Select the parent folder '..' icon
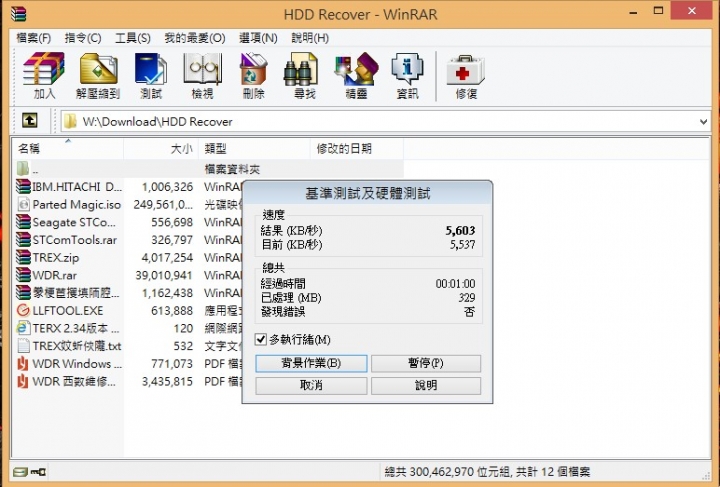Image resolution: width=720 pixels, height=487 pixels. click(23, 168)
